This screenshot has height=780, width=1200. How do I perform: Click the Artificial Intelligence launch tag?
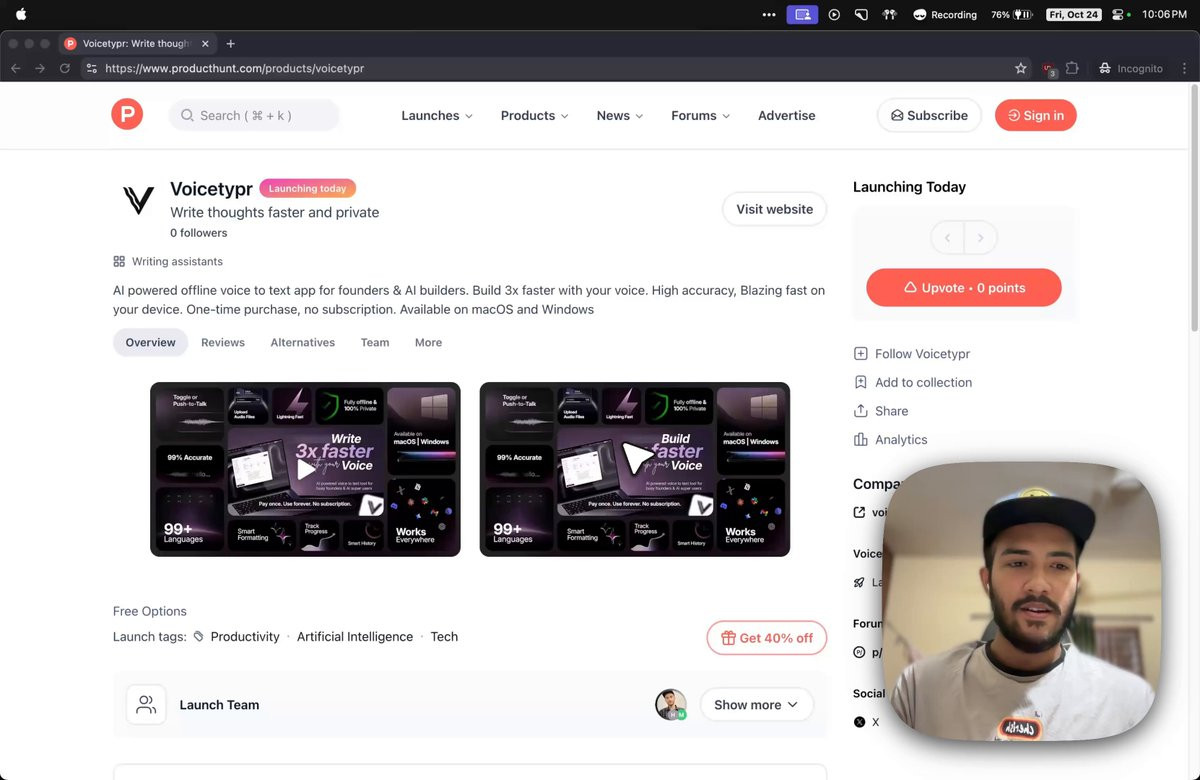[355, 636]
